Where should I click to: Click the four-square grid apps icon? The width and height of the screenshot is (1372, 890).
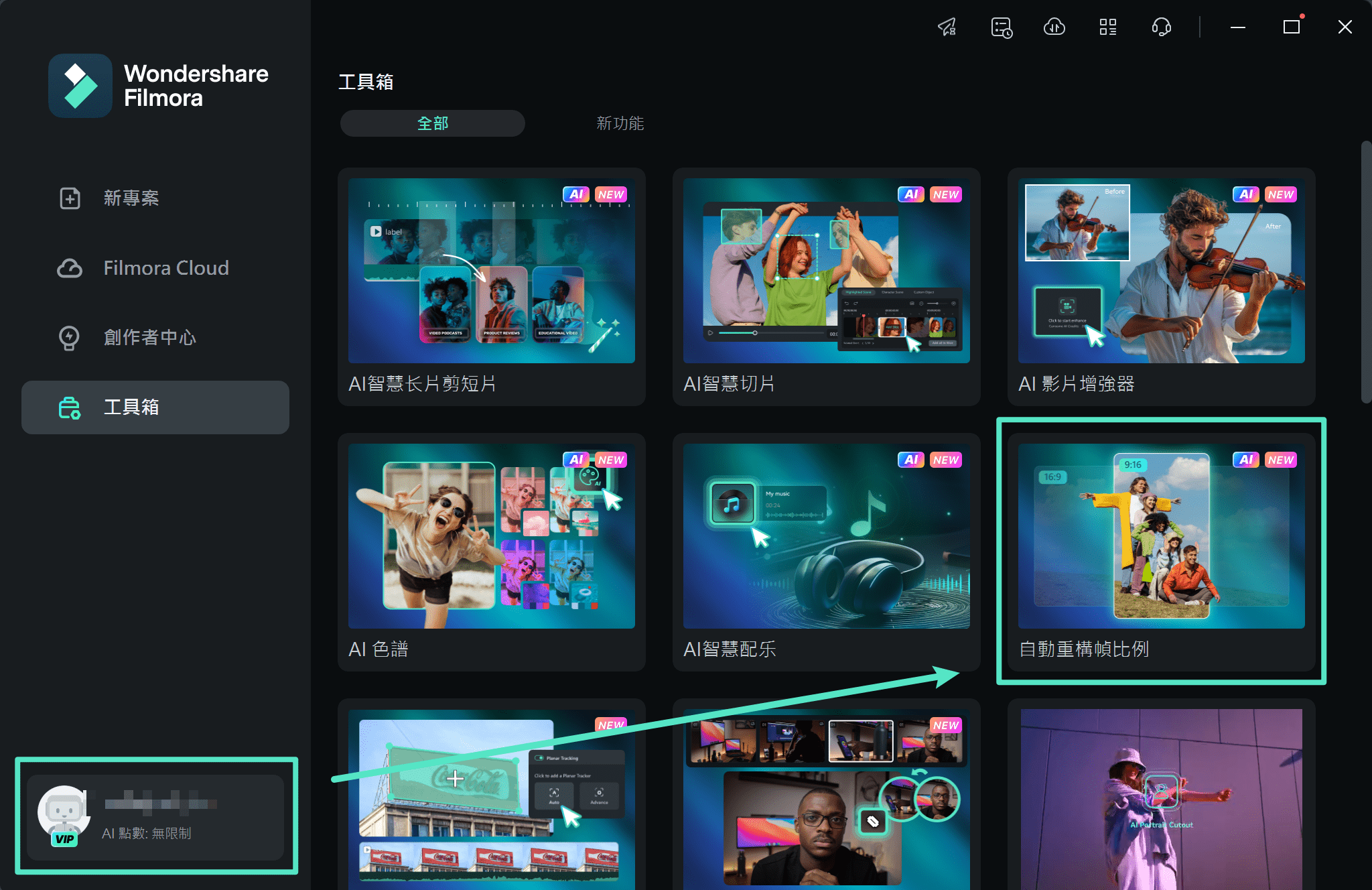[1108, 27]
